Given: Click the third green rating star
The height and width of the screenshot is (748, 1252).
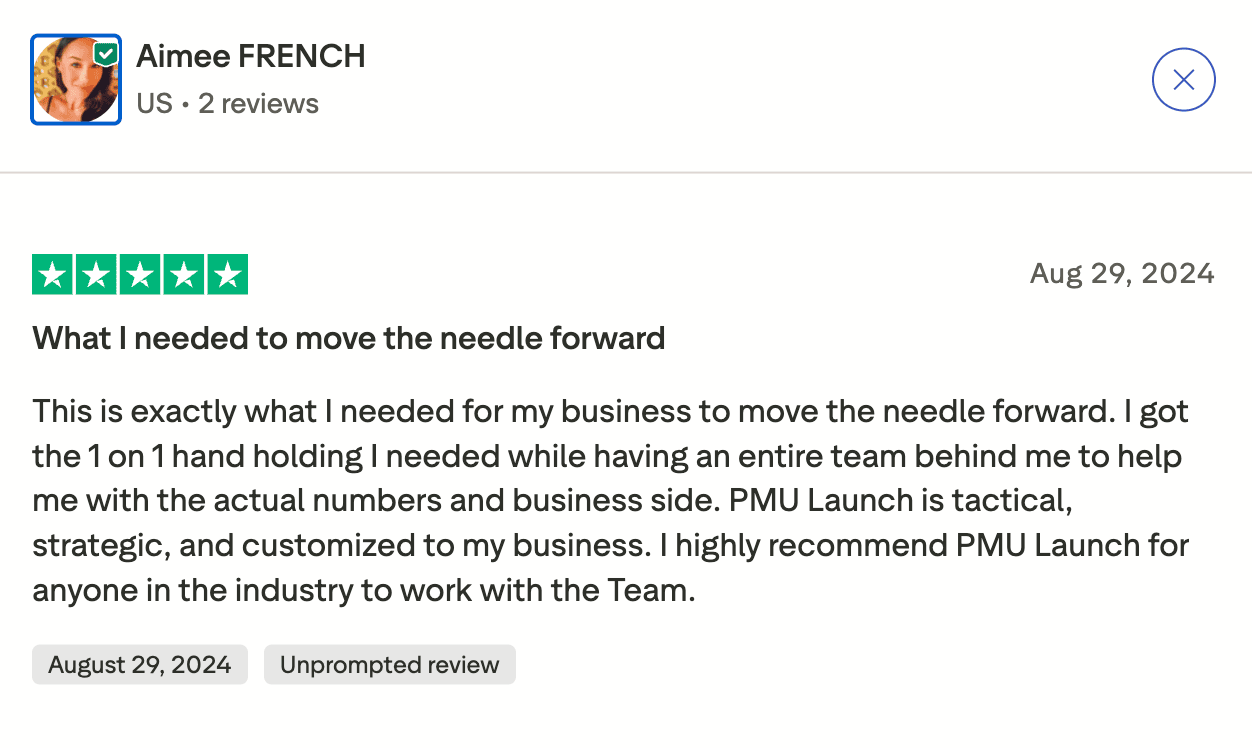Looking at the screenshot, I should [x=140, y=275].
